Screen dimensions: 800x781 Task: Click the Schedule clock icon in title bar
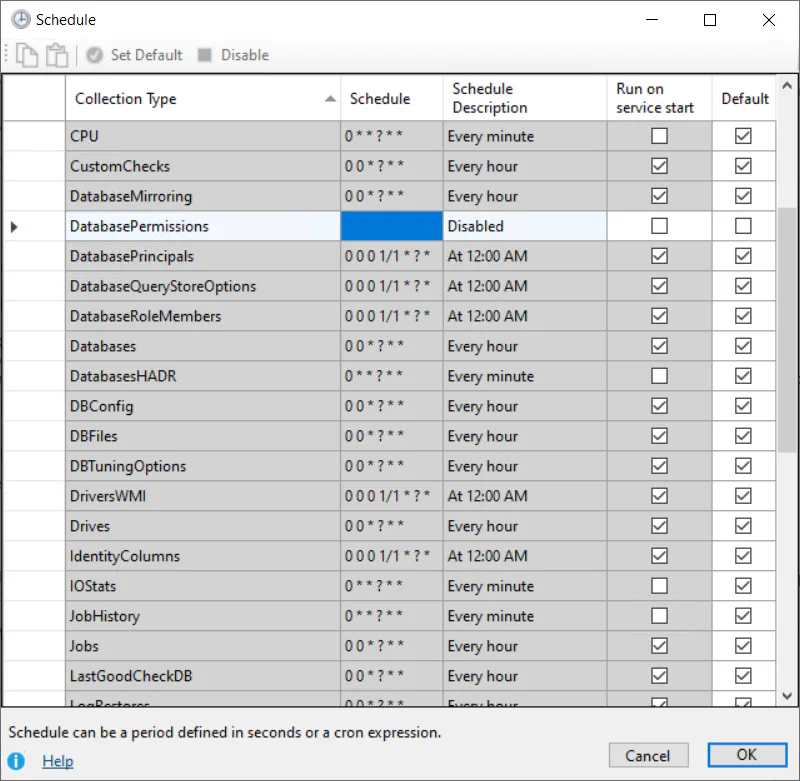pyautogui.click(x=20, y=20)
